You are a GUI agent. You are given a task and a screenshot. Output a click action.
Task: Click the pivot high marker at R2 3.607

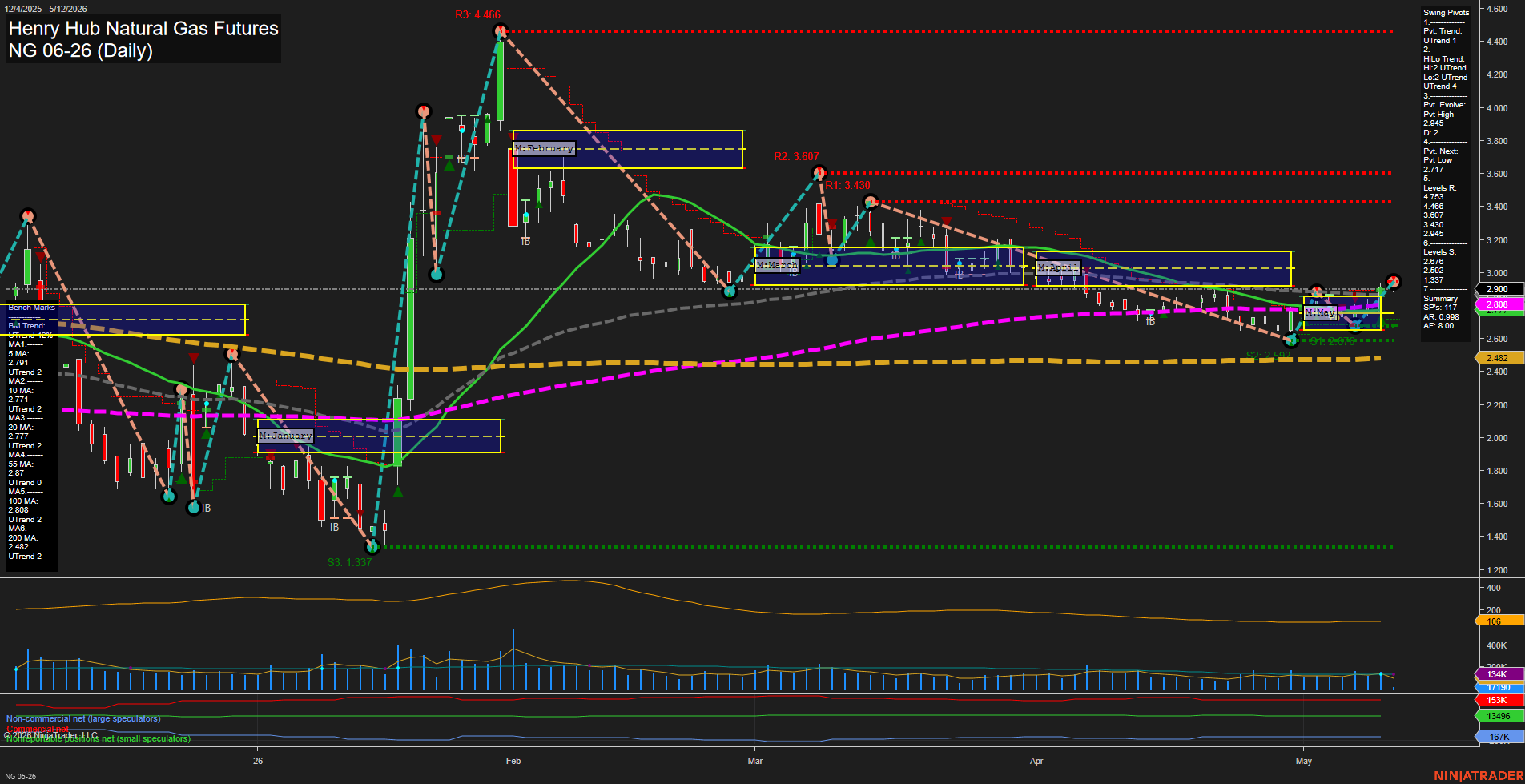click(x=819, y=173)
